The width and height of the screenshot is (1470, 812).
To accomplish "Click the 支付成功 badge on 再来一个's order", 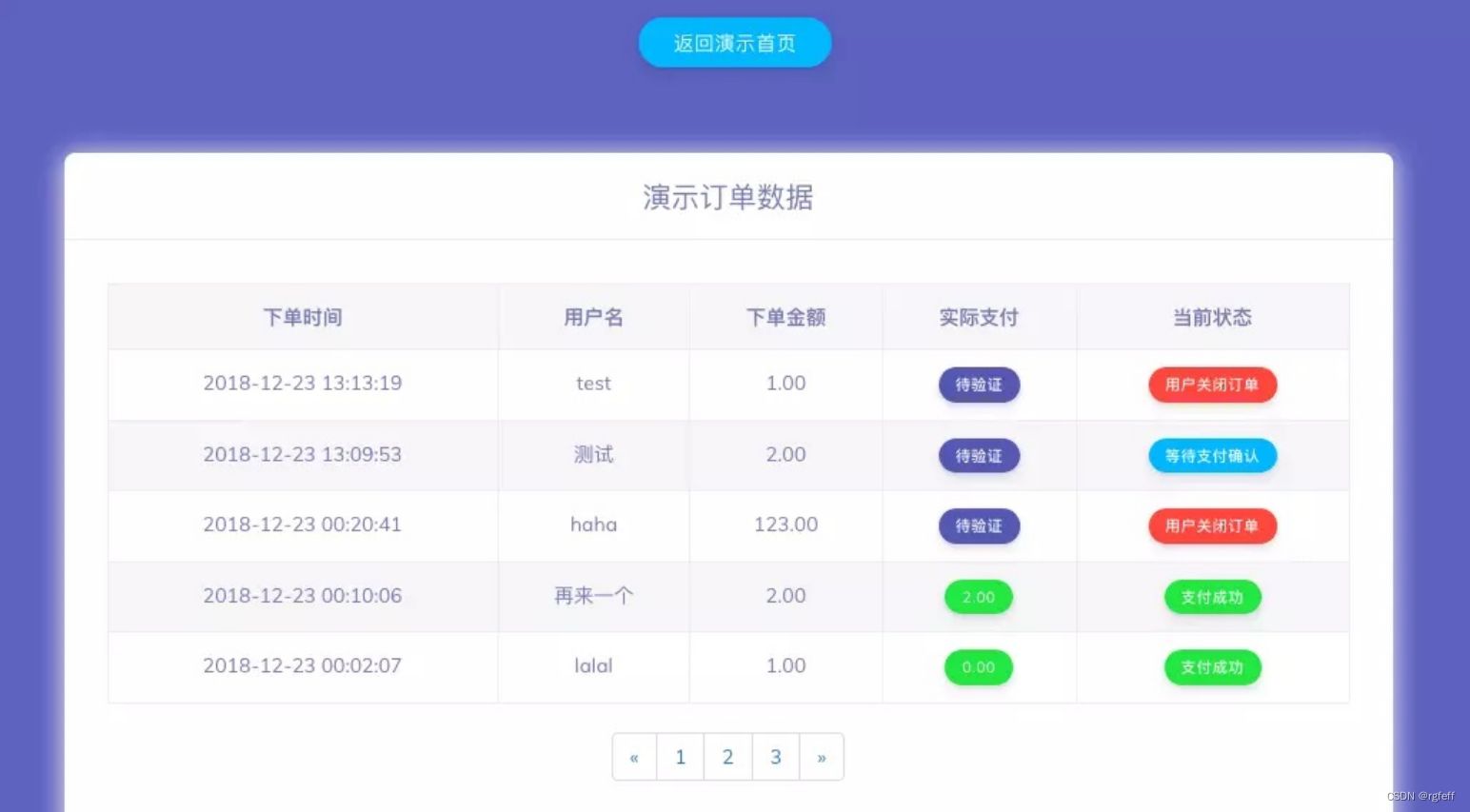I will 1212,597.
